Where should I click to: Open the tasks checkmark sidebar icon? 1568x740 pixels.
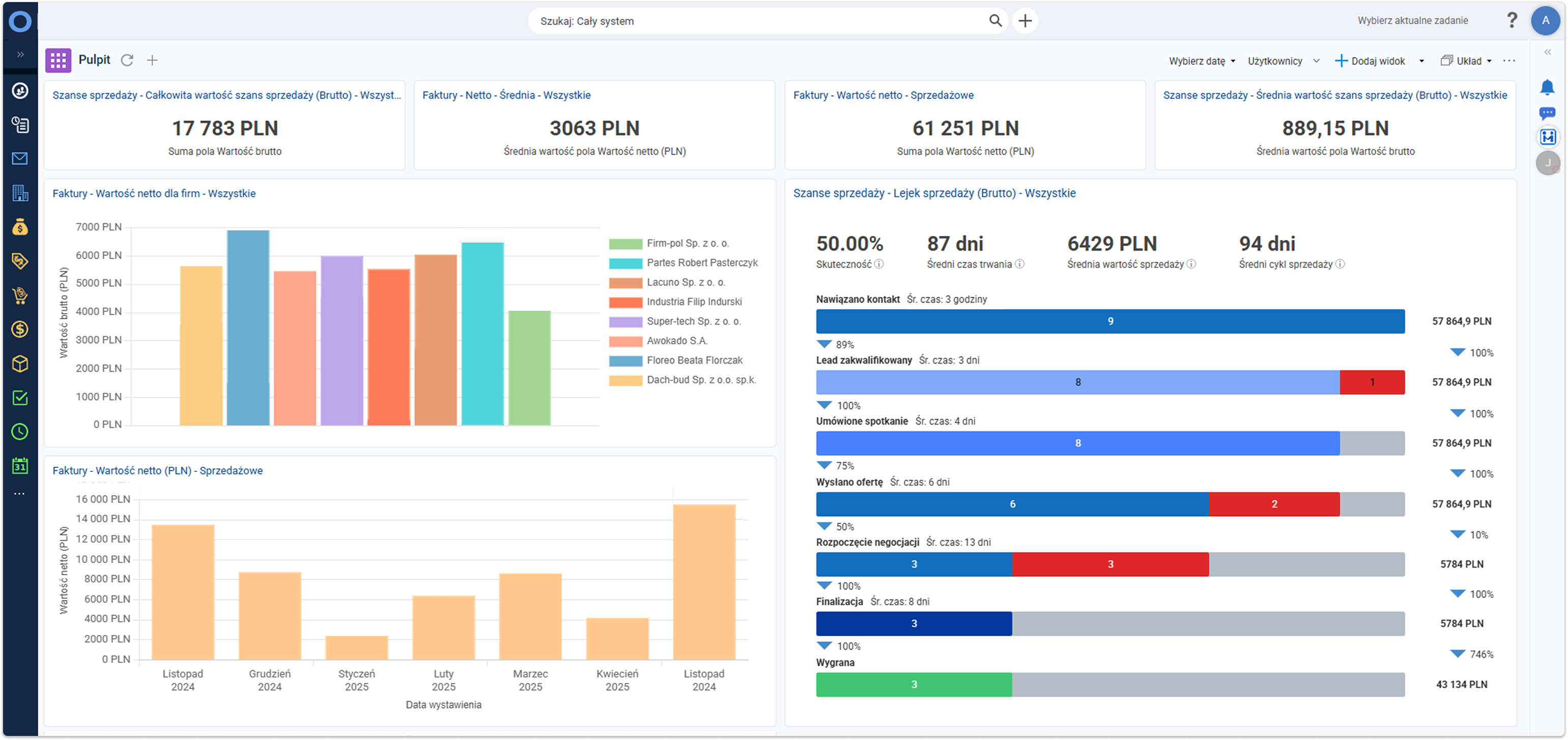[19, 398]
